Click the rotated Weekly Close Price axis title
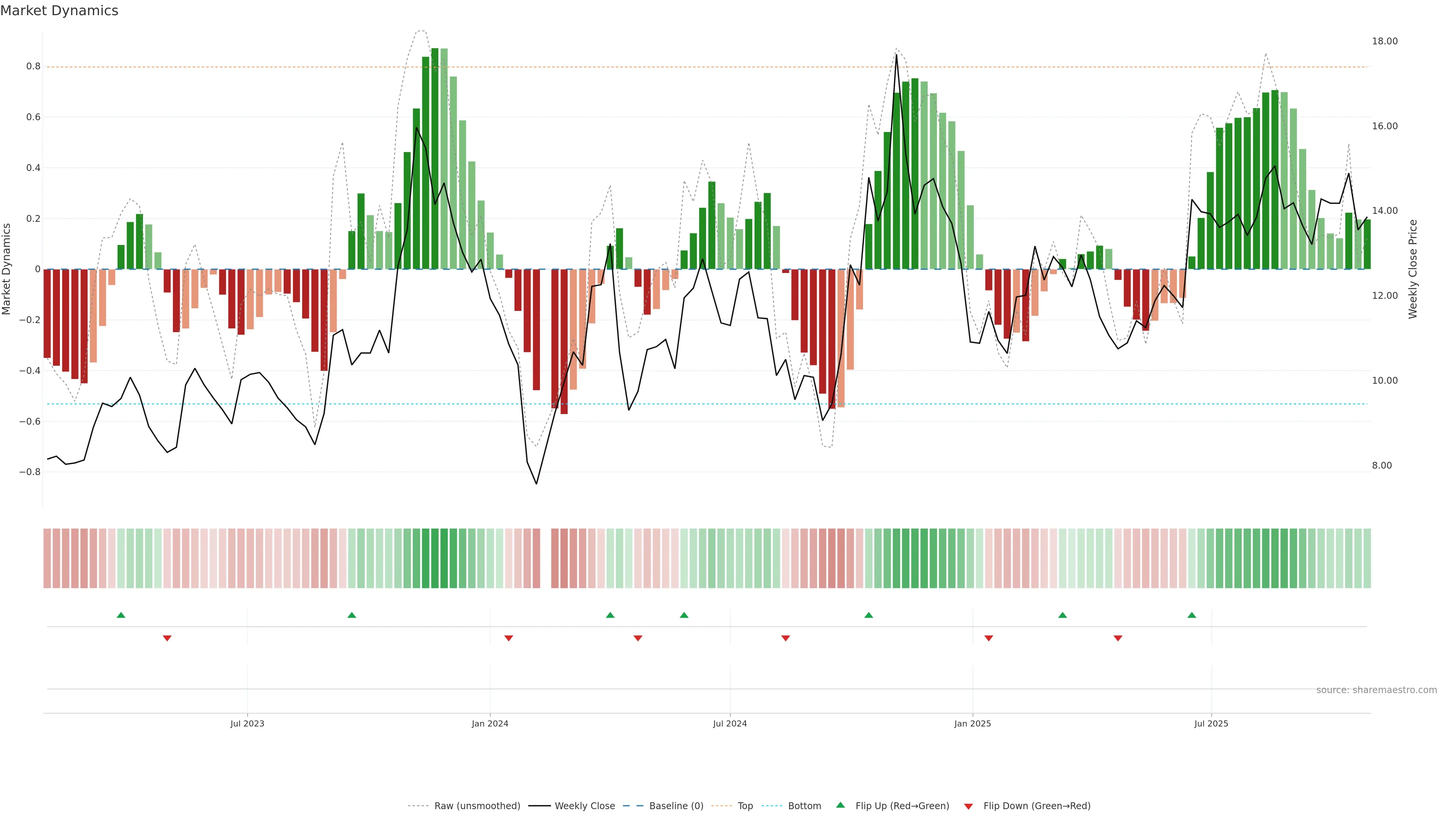The height and width of the screenshot is (819, 1456). tap(1412, 269)
